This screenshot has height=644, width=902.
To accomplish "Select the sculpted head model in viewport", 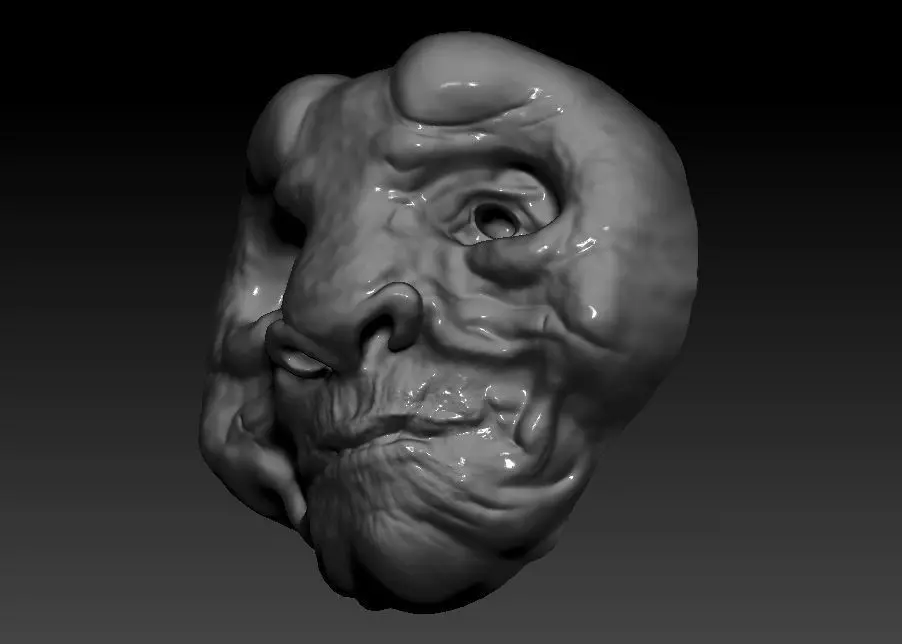I will 449,322.
